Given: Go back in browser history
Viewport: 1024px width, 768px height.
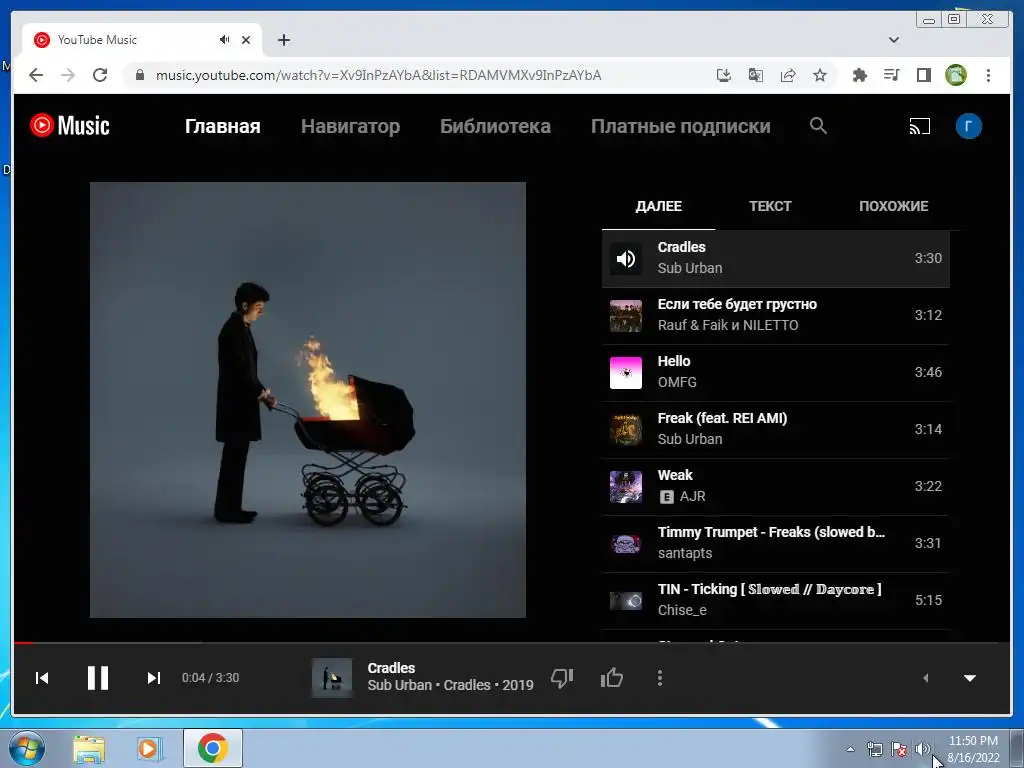Looking at the screenshot, I should [36, 75].
